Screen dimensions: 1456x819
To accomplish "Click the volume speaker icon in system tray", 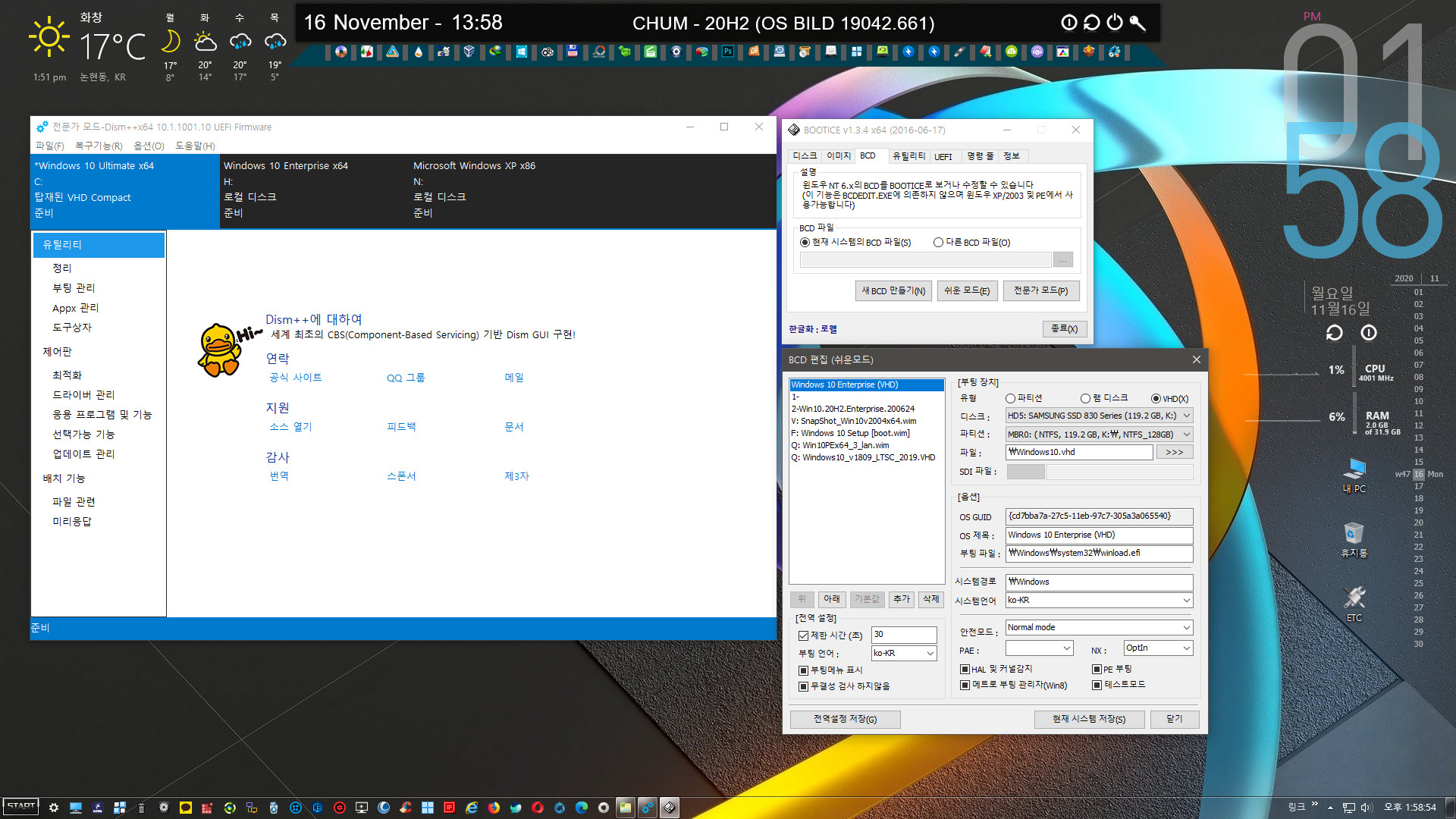I will (1367, 808).
